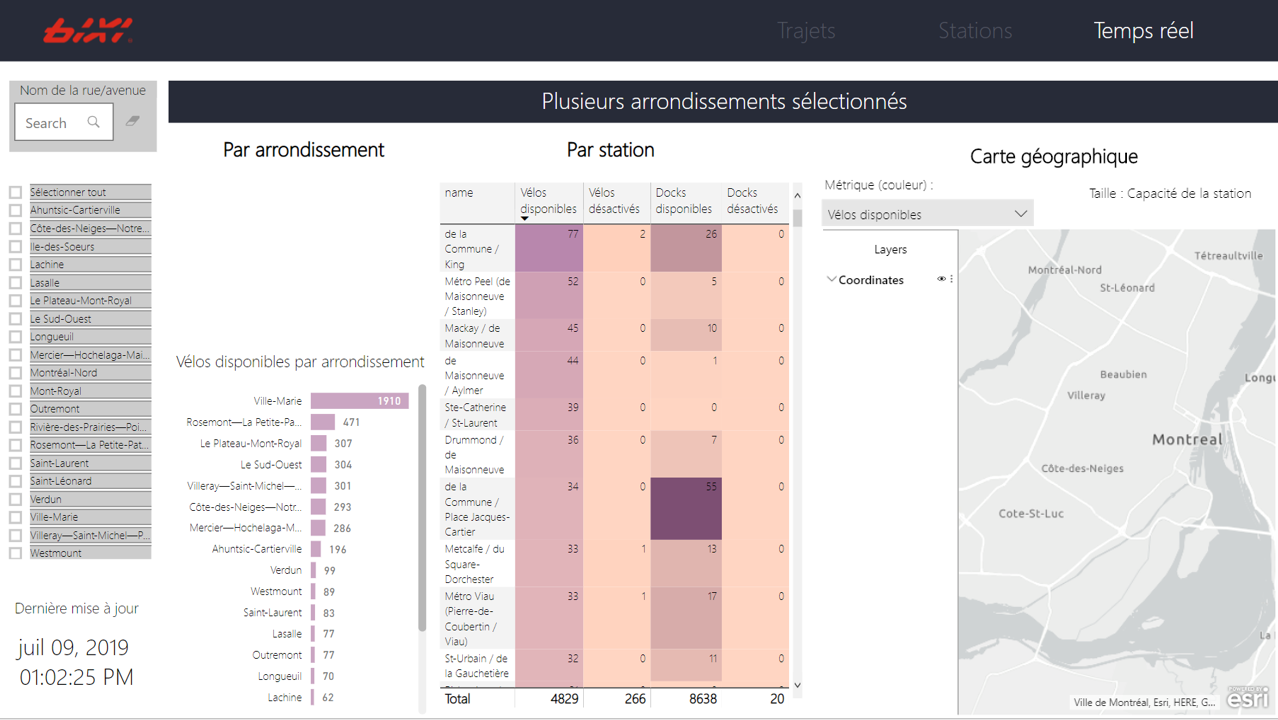Click the map attribution 'Ville de Montréal, Esri, HERE'
The width and height of the screenshot is (1278, 720).
[x=1145, y=702]
